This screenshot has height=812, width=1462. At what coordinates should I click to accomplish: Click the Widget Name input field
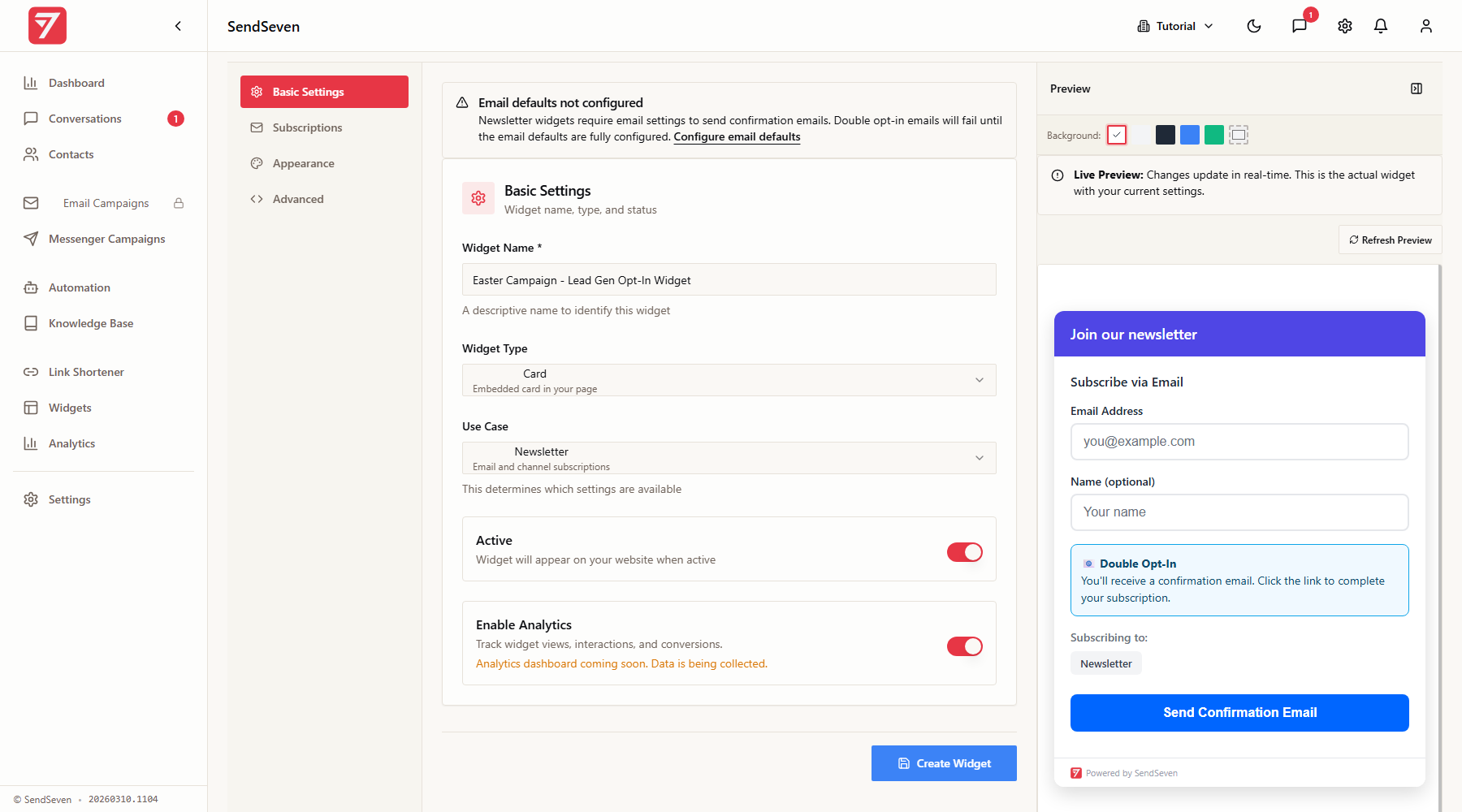coord(729,279)
